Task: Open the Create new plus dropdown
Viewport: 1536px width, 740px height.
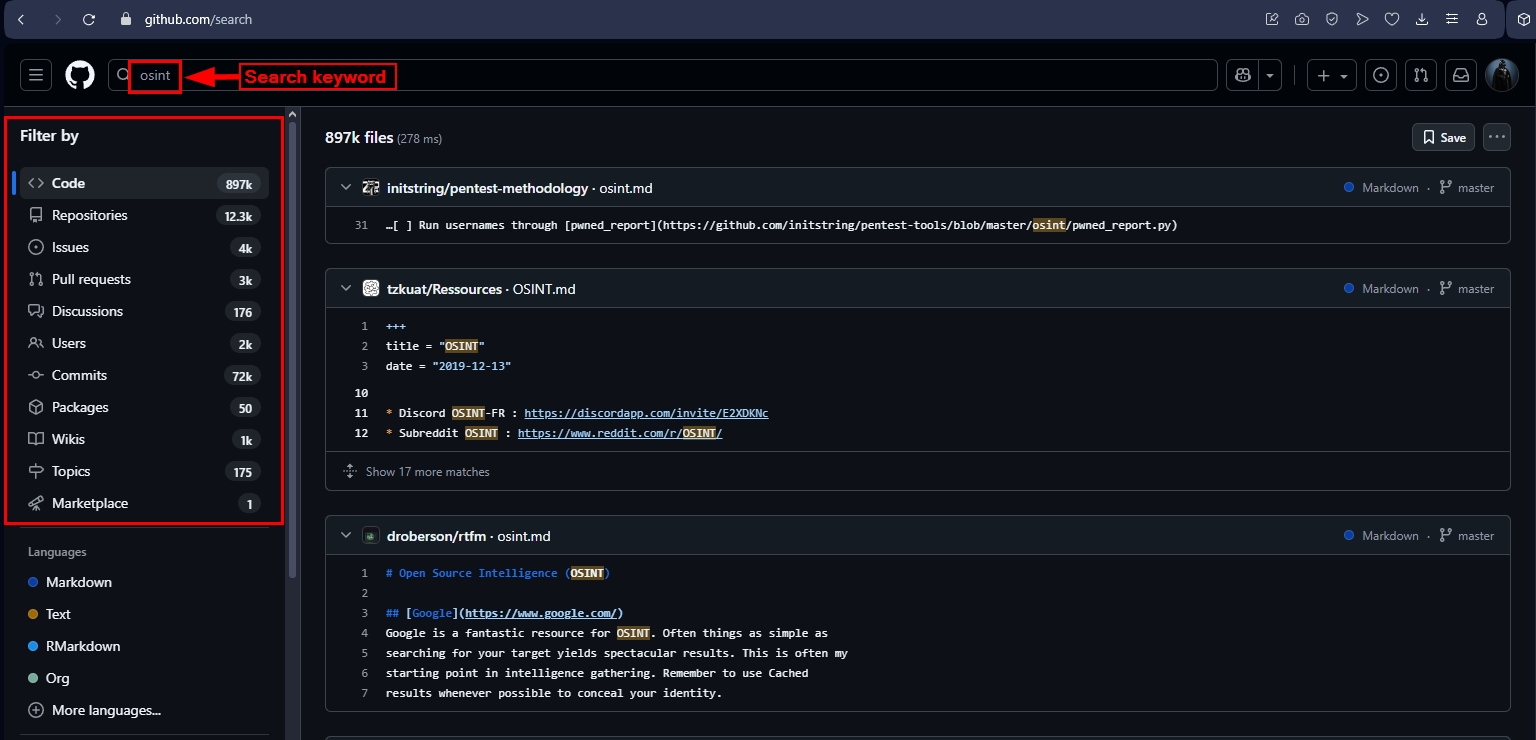Action: 1332,75
